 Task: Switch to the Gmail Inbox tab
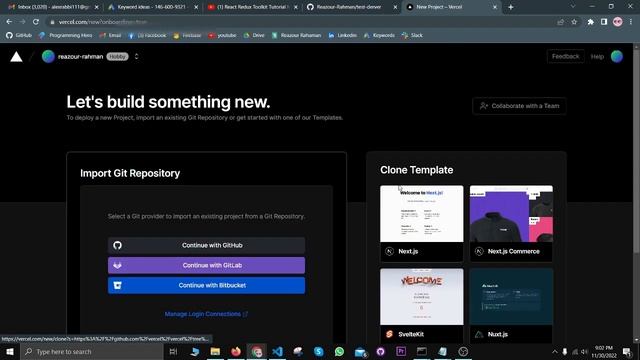[x=53, y=7]
